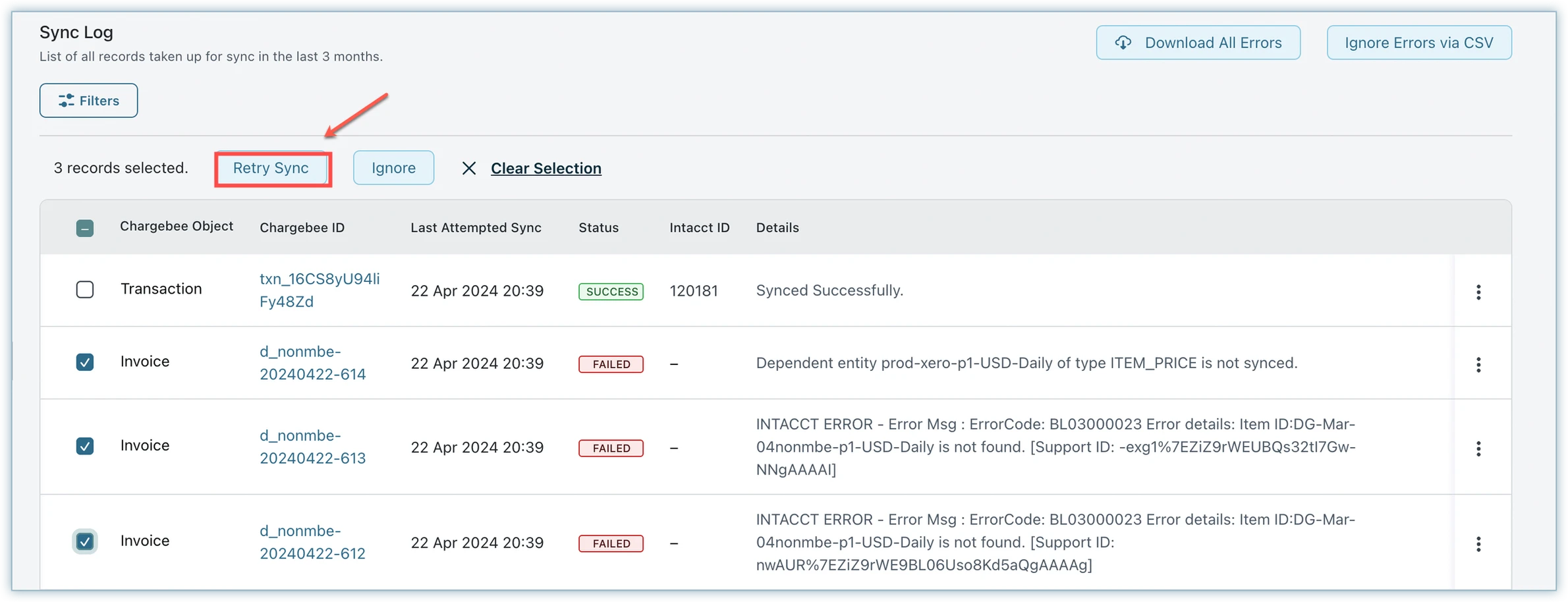Viewport: 1568px width, 602px height.
Task: Open invoice link d_nonmbe-20240422-614
Action: click(312, 363)
